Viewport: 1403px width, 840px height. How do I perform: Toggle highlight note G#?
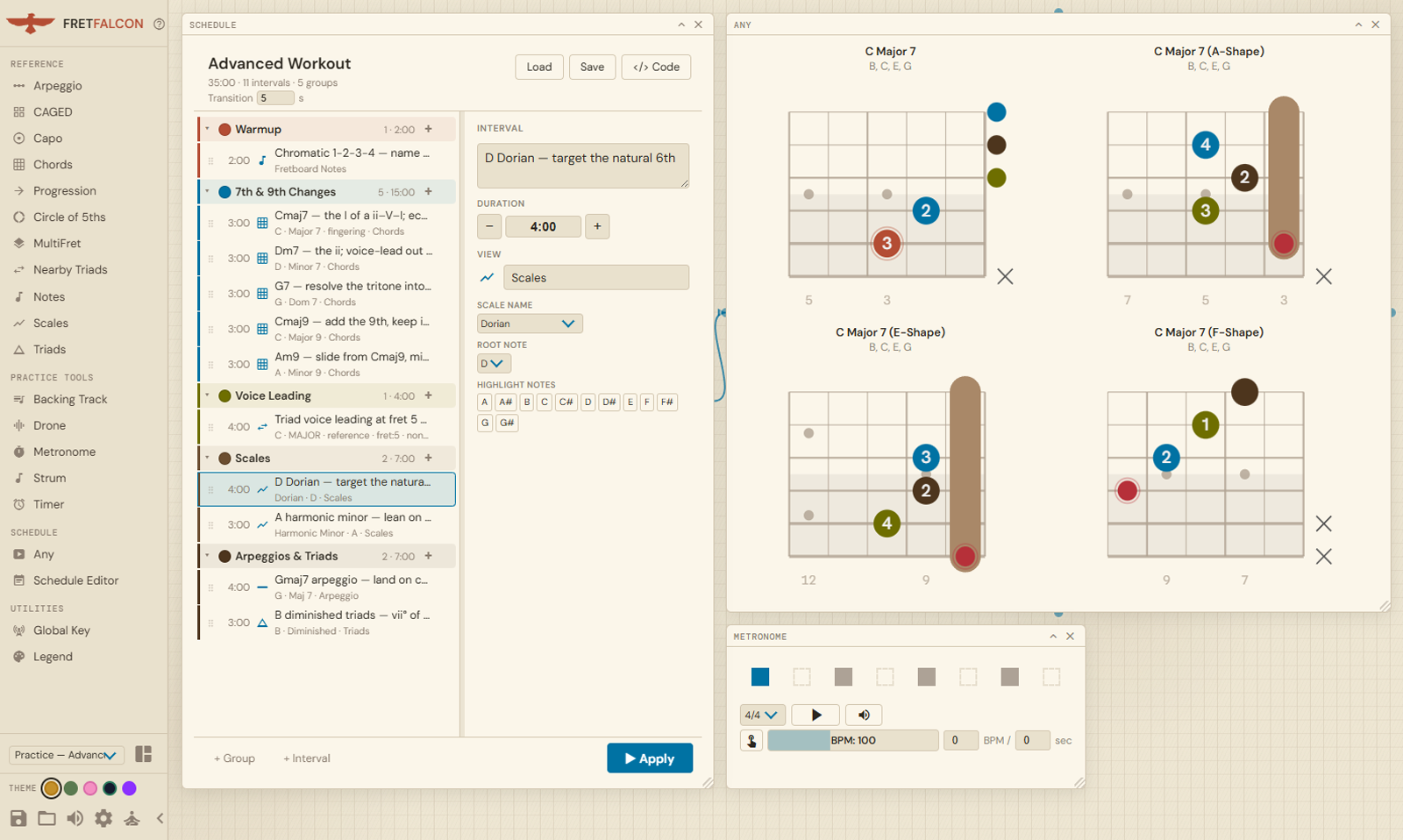coord(507,423)
